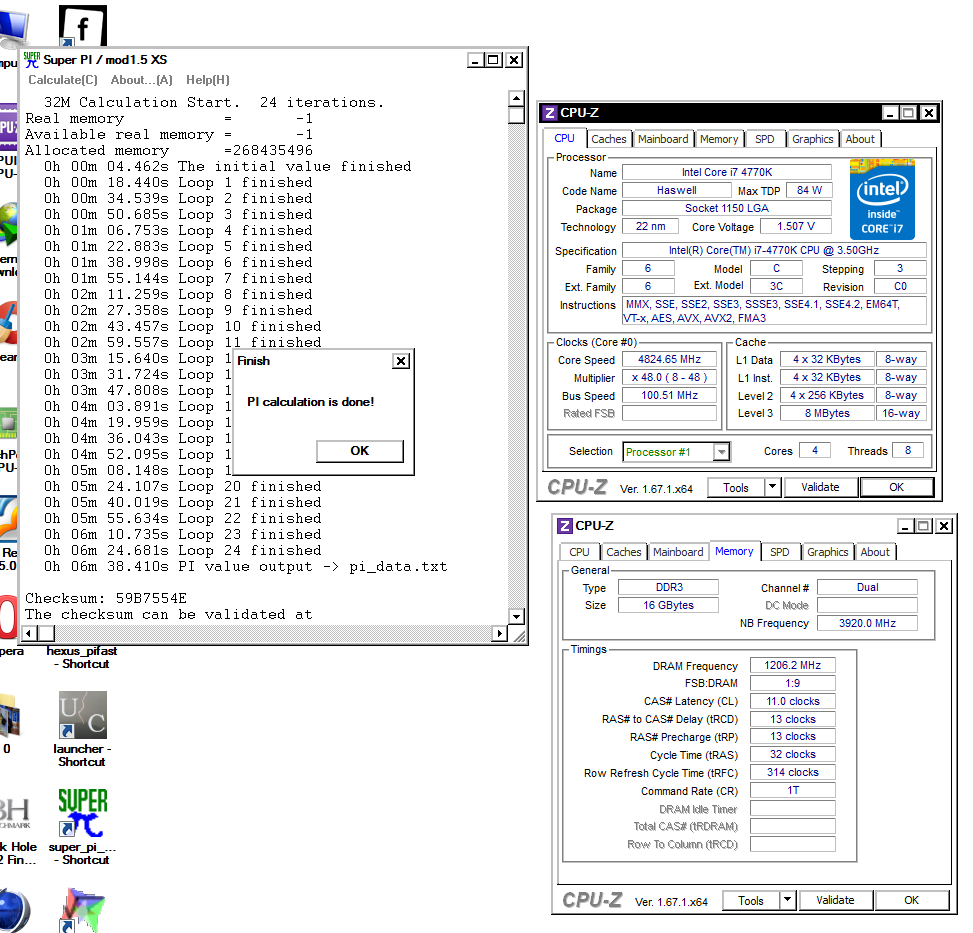This screenshot has width=973, height=933.
Task: Click the Intel Core i7 4770K name field
Action: pos(727,172)
